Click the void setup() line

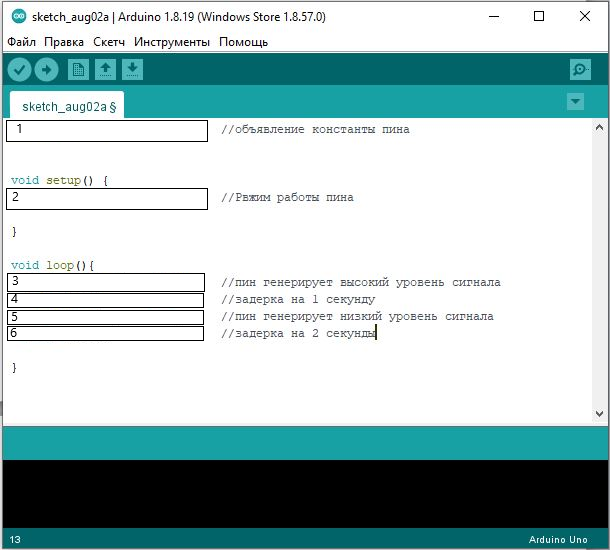tap(60, 180)
